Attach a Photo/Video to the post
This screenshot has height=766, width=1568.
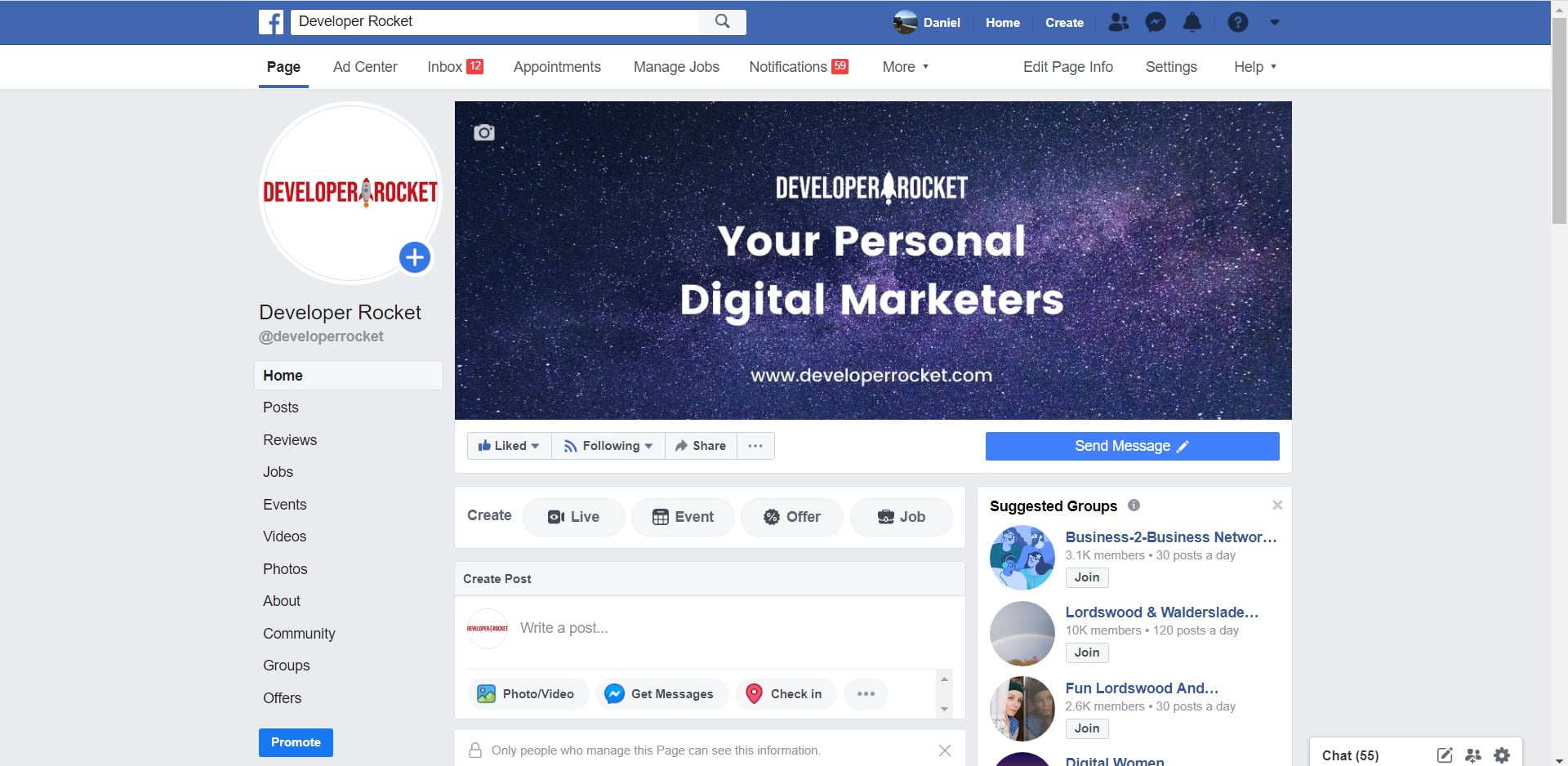[x=527, y=693]
